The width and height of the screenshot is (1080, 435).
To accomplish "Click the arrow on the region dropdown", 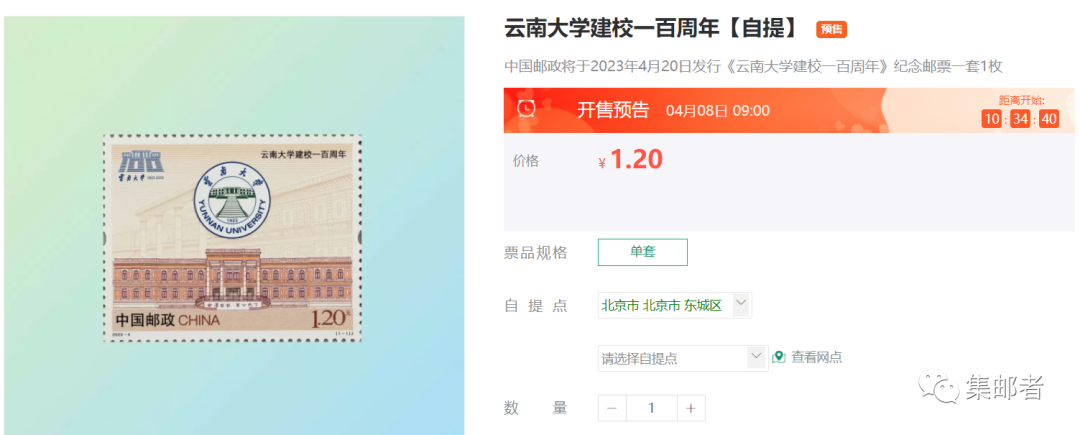I will [x=741, y=304].
